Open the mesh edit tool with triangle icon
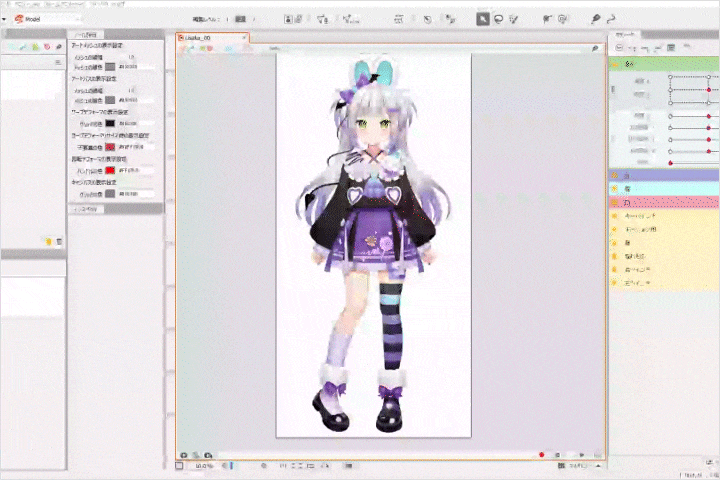Screen dimensions: 720x480 pyautogui.click(x=323, y=19)
